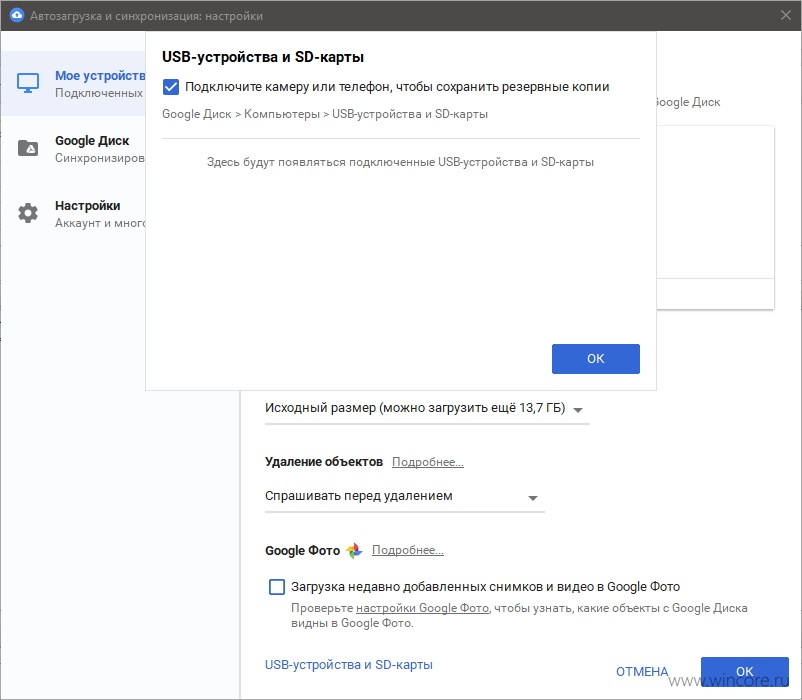Screen dimensions: 802x700
Task: Uncheck the connect camera or phone backup checkbox
Action: click(x=171, y=87)
